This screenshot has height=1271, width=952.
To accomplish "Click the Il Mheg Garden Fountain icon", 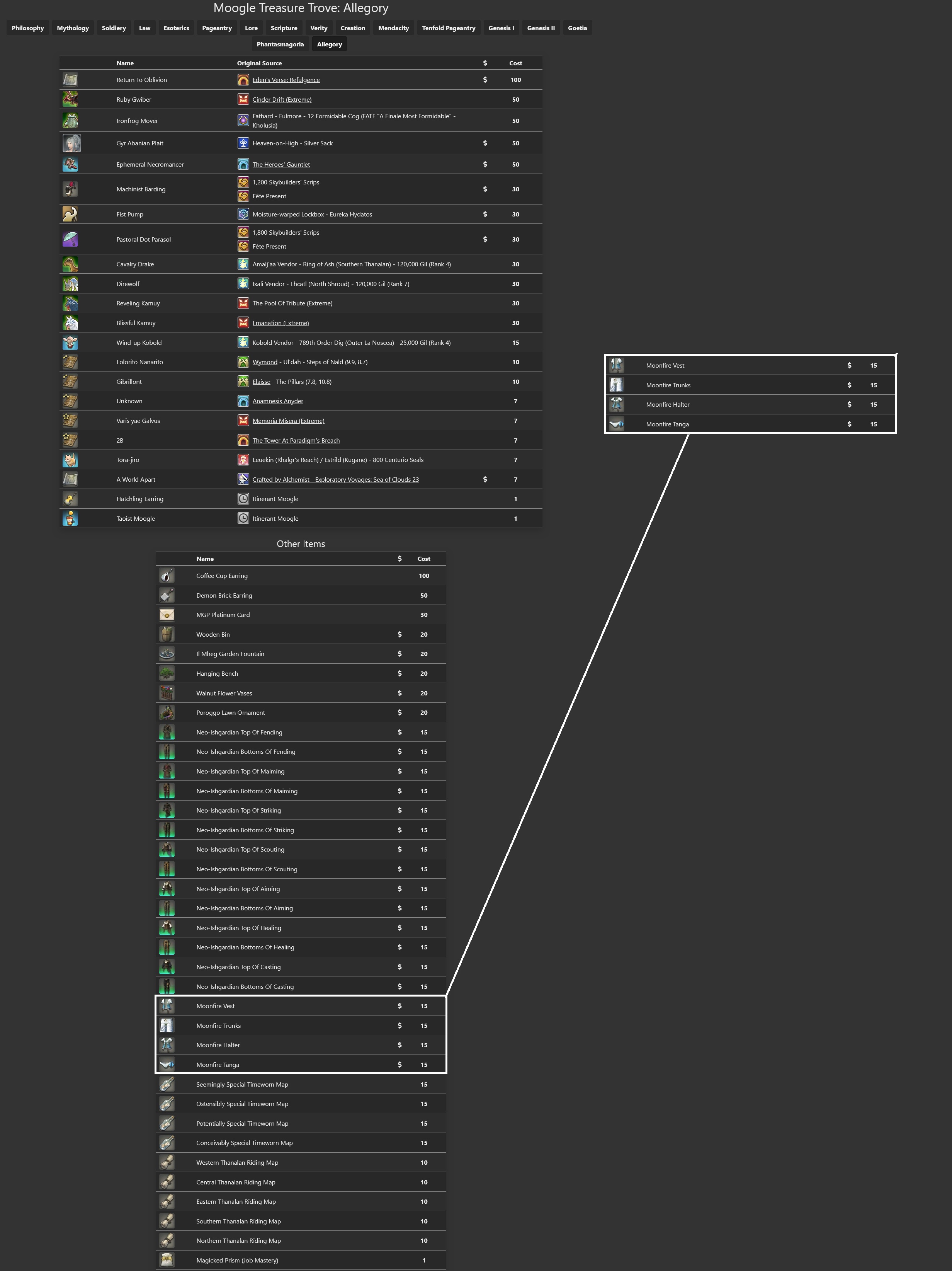I will coord(167,654).
